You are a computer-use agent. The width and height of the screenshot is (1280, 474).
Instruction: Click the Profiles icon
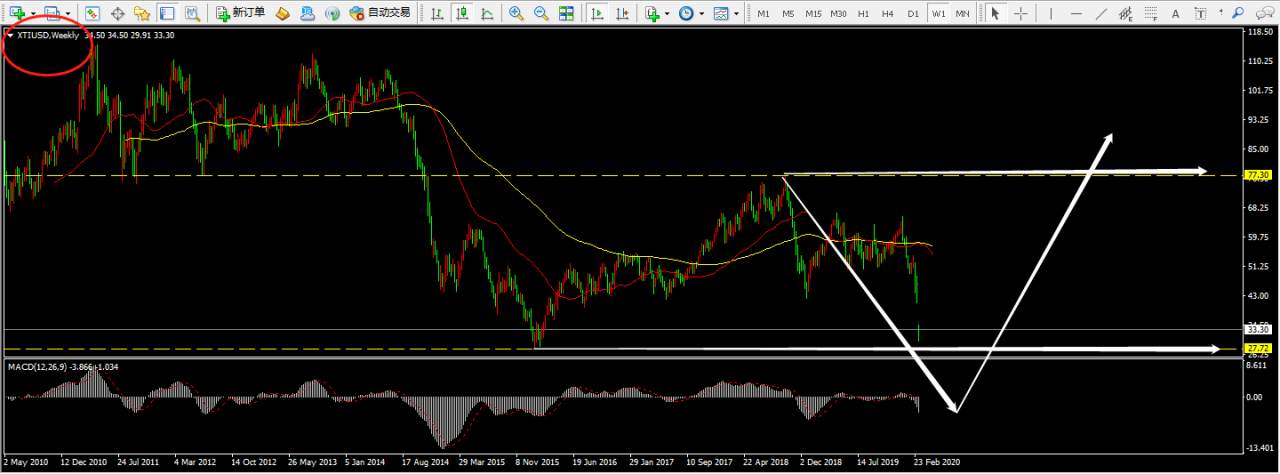(51, 13)
